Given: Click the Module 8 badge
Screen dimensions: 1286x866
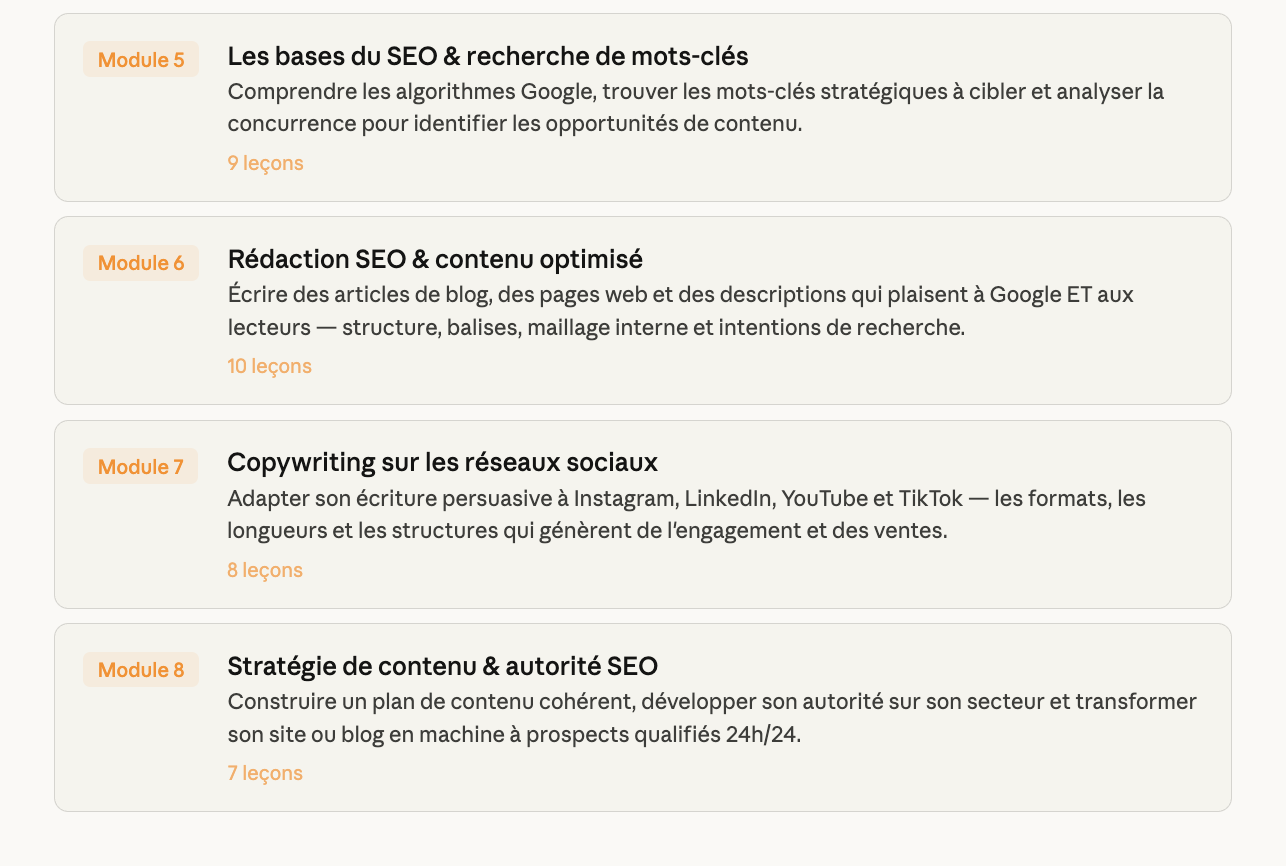Looking at the screenshot, I should [141, 670].
